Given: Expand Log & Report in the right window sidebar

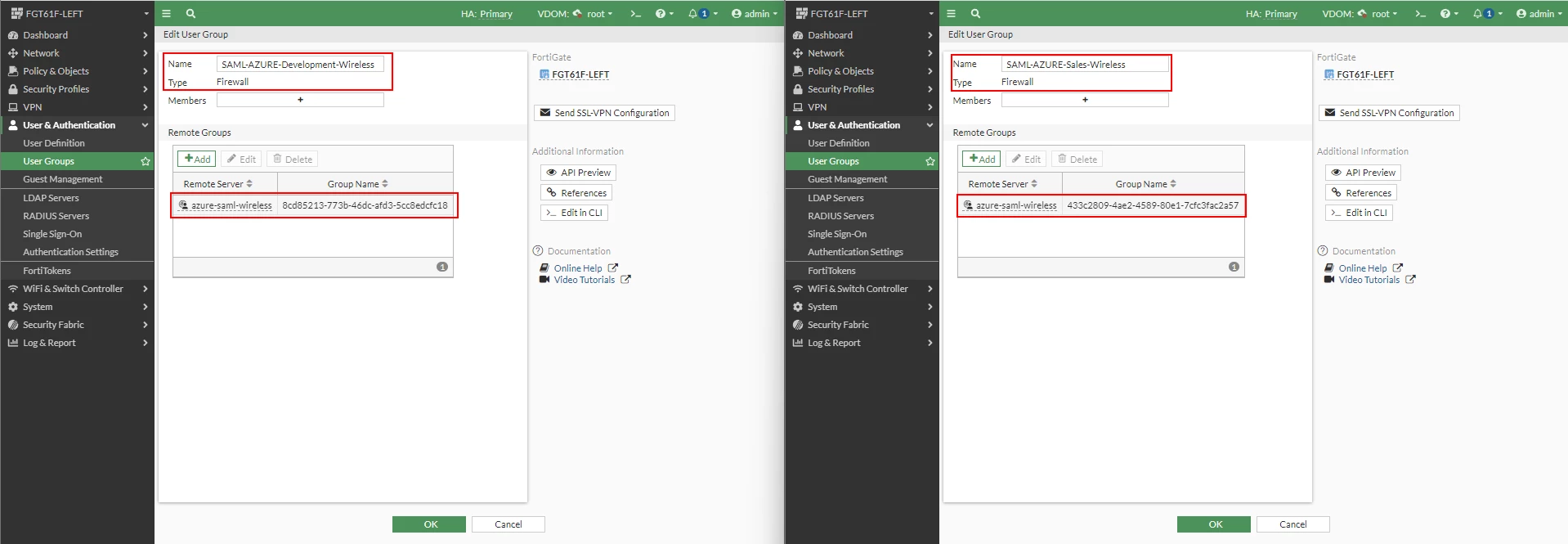Looking at the screenshot, I should pyautogui.click(x=862, y=343).
